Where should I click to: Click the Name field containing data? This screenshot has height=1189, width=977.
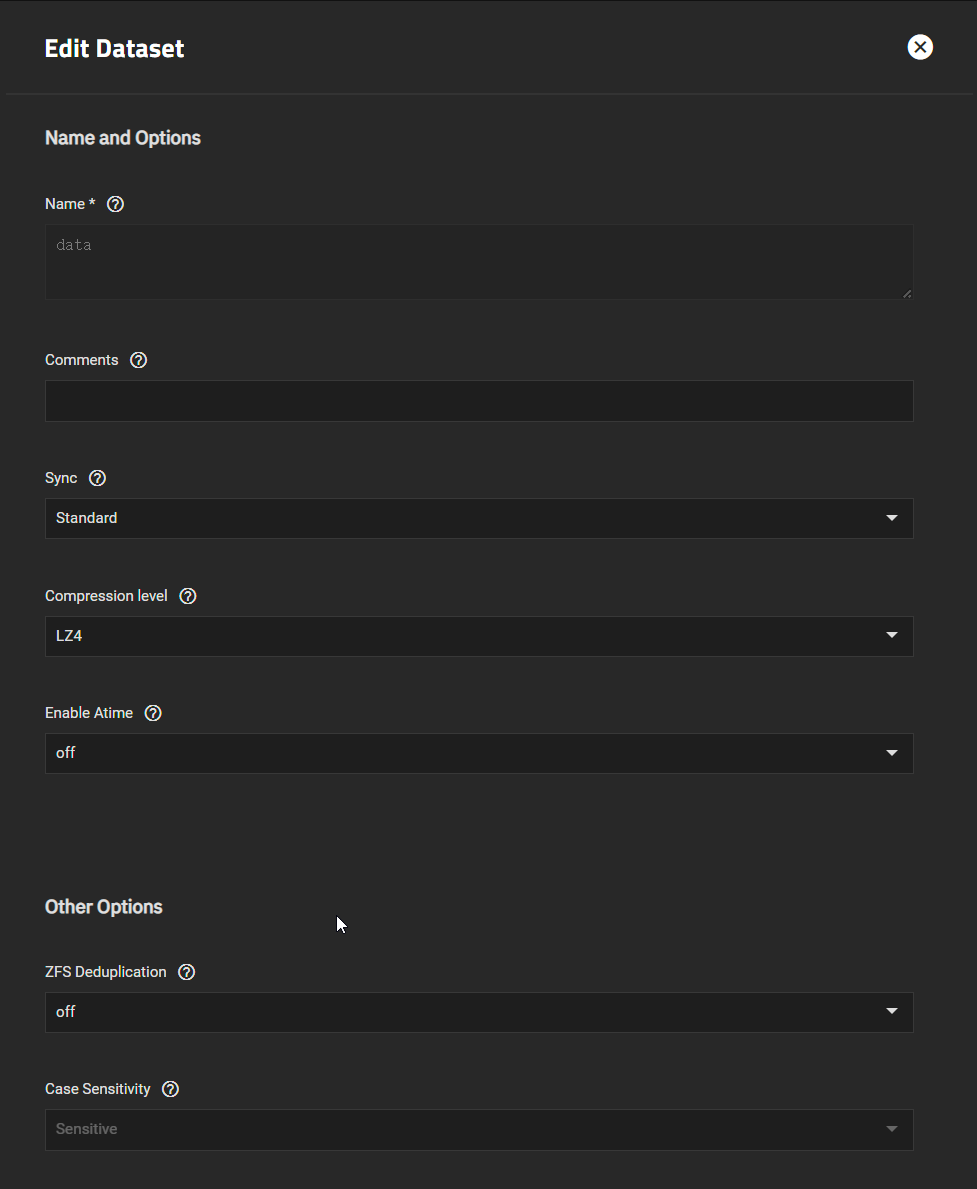(x=479, y=262)
